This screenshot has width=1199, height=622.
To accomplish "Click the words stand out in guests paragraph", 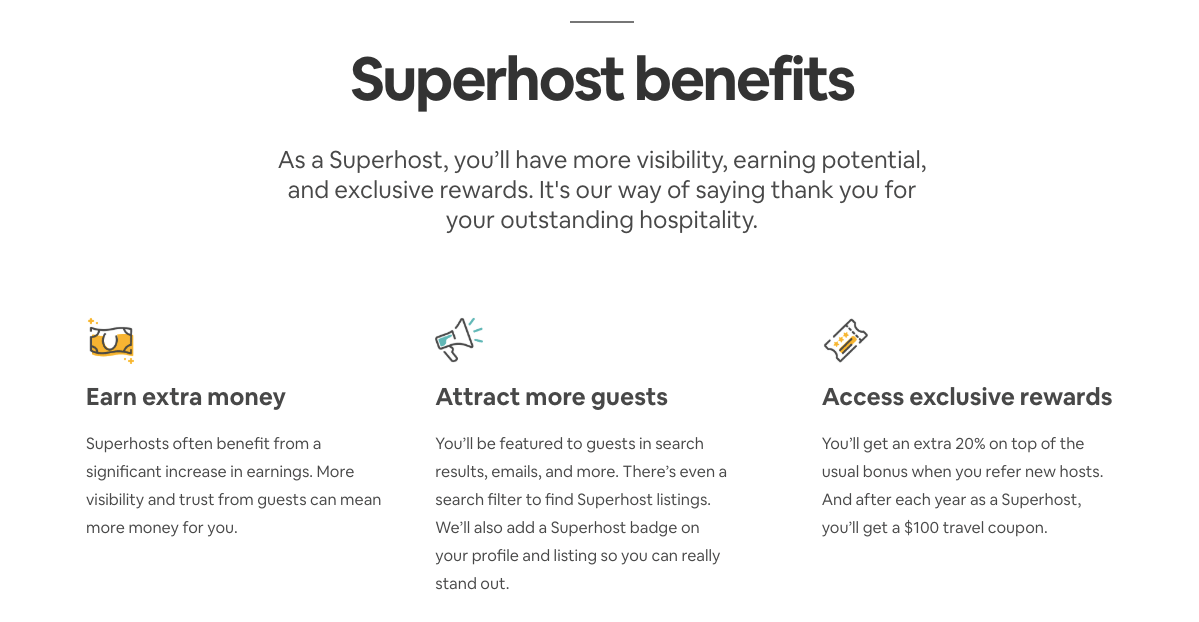I will pos(472,584).
